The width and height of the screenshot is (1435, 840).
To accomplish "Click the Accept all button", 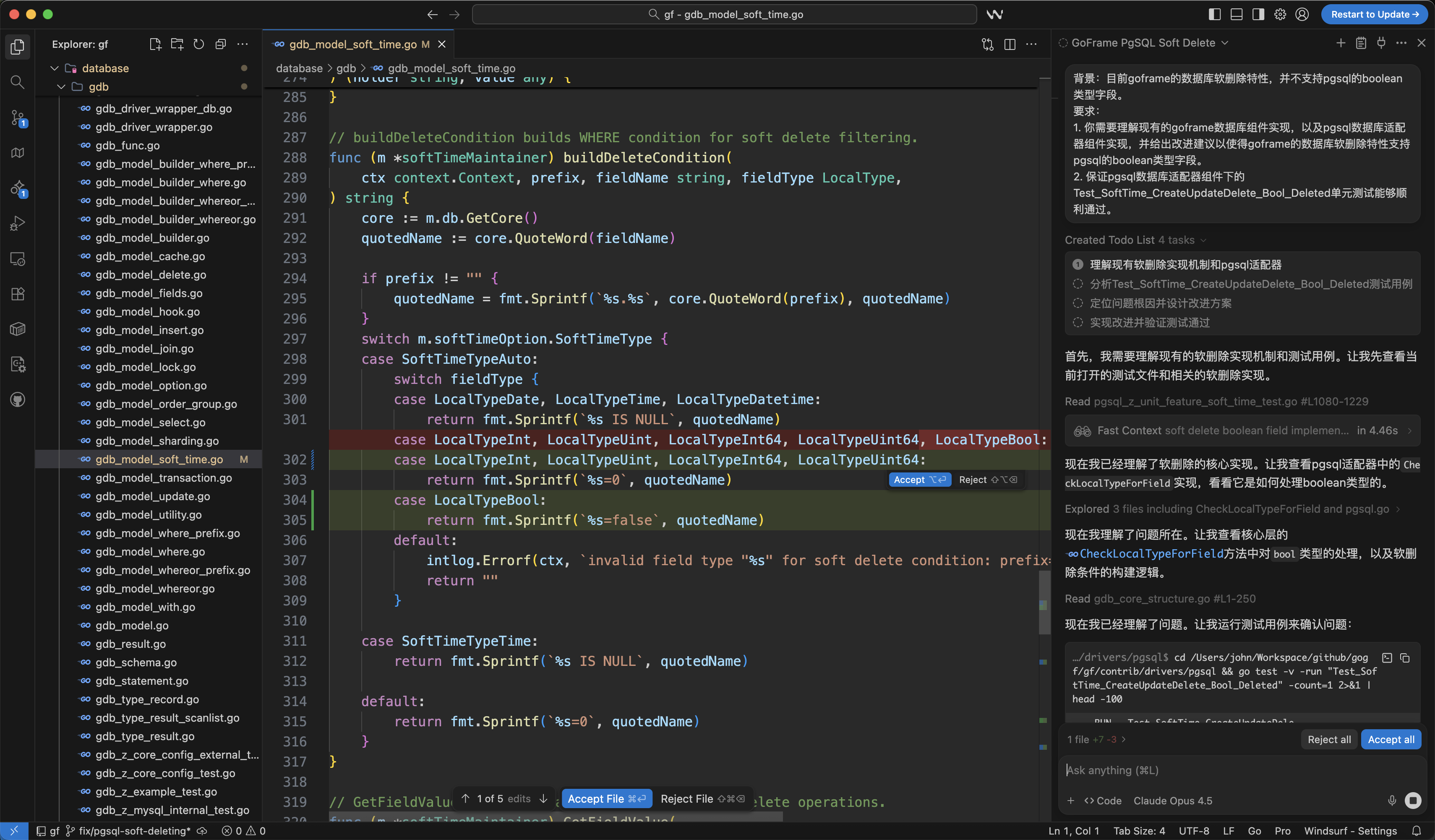I will tap(1391, 739).
